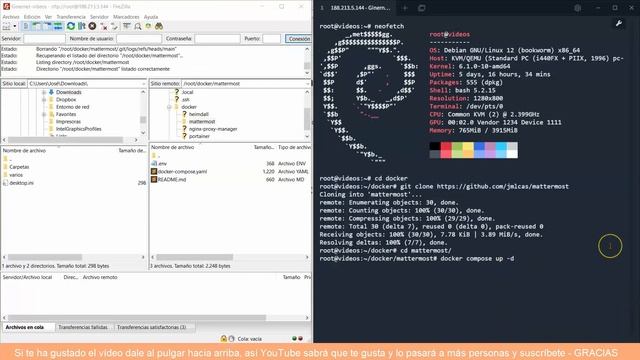Select the Carpetas folder in local list
The image size is (640, 360).
(x=19, y=167)
